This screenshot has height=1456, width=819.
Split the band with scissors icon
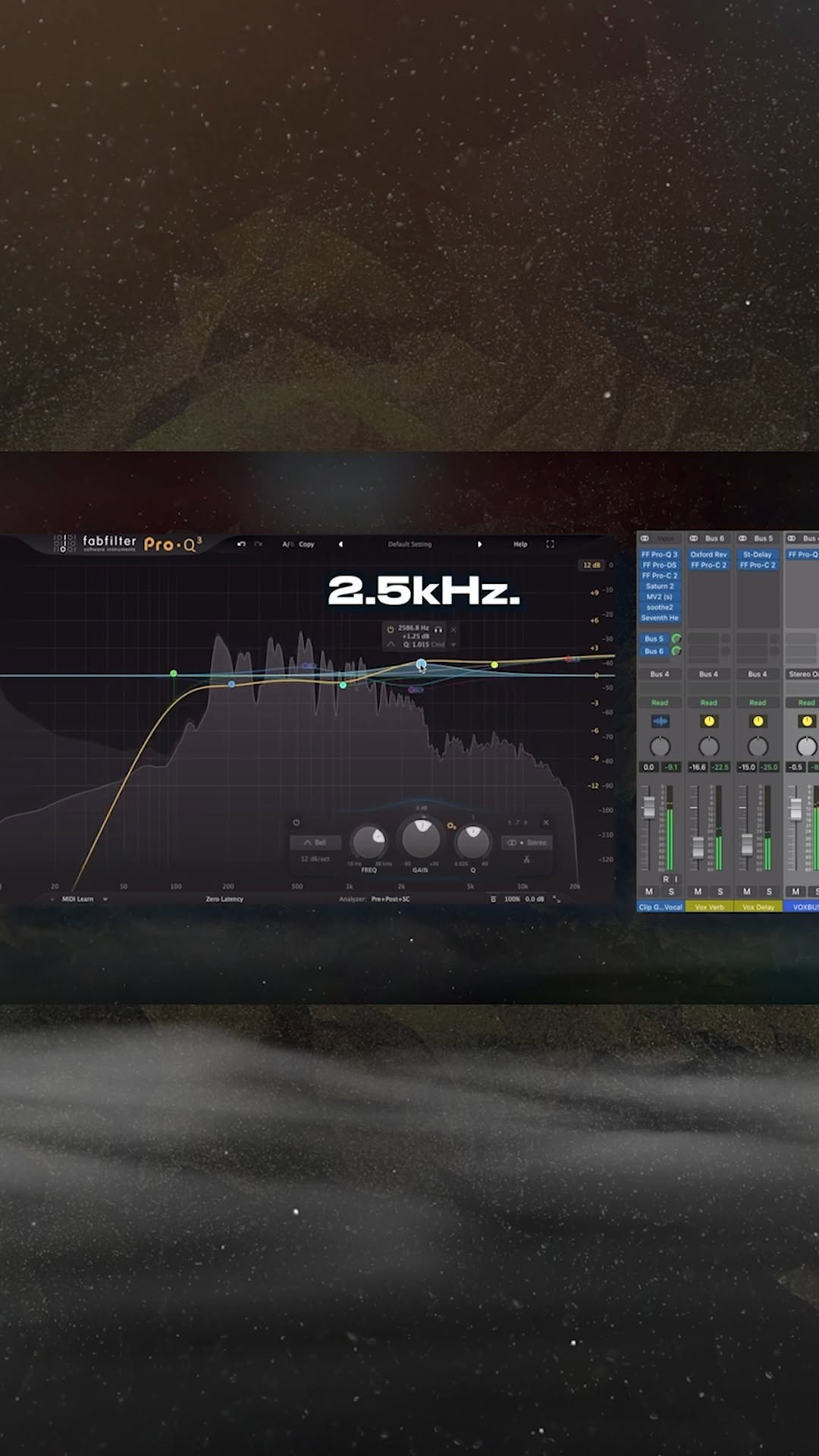[526, 859]
